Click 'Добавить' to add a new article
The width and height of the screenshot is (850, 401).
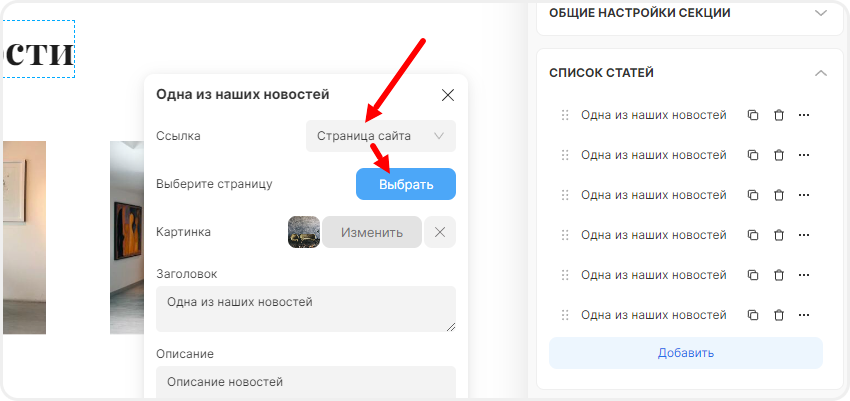[685, 353]
